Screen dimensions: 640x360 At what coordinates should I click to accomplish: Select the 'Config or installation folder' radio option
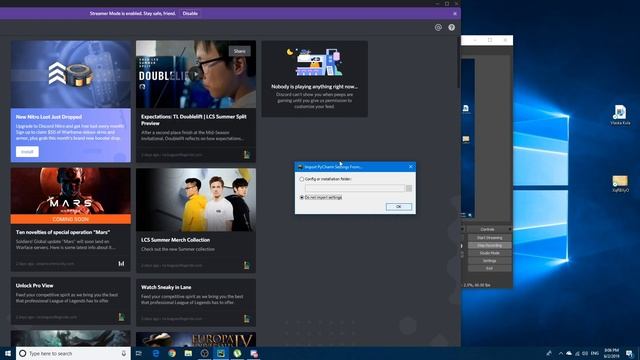click(302, 179)
